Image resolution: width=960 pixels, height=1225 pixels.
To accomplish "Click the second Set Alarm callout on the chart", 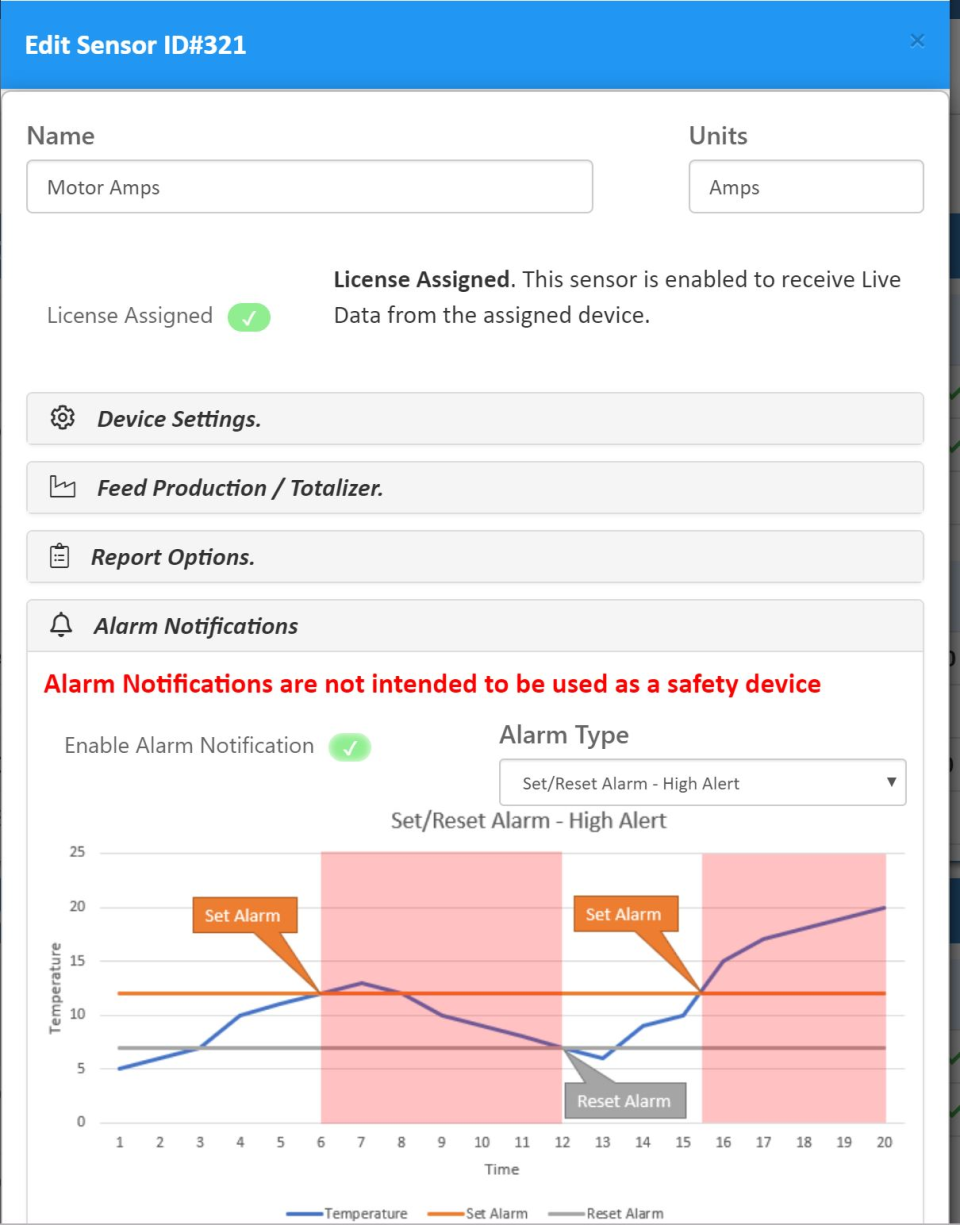I will tap(626, 914).
